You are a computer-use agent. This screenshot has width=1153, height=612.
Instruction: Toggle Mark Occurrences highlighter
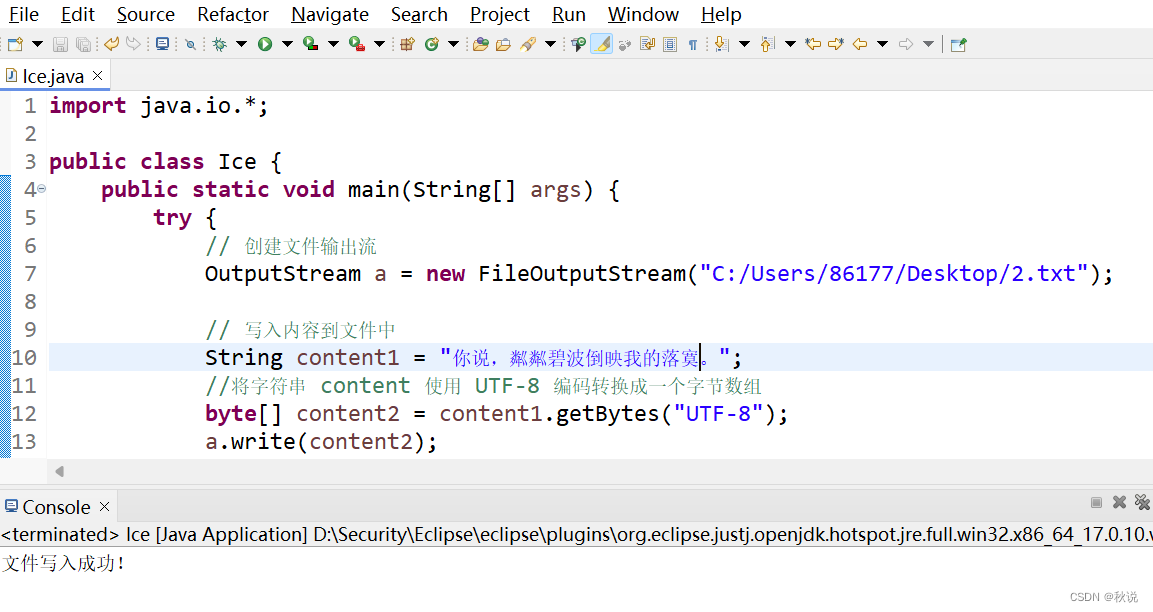point(602,45)
